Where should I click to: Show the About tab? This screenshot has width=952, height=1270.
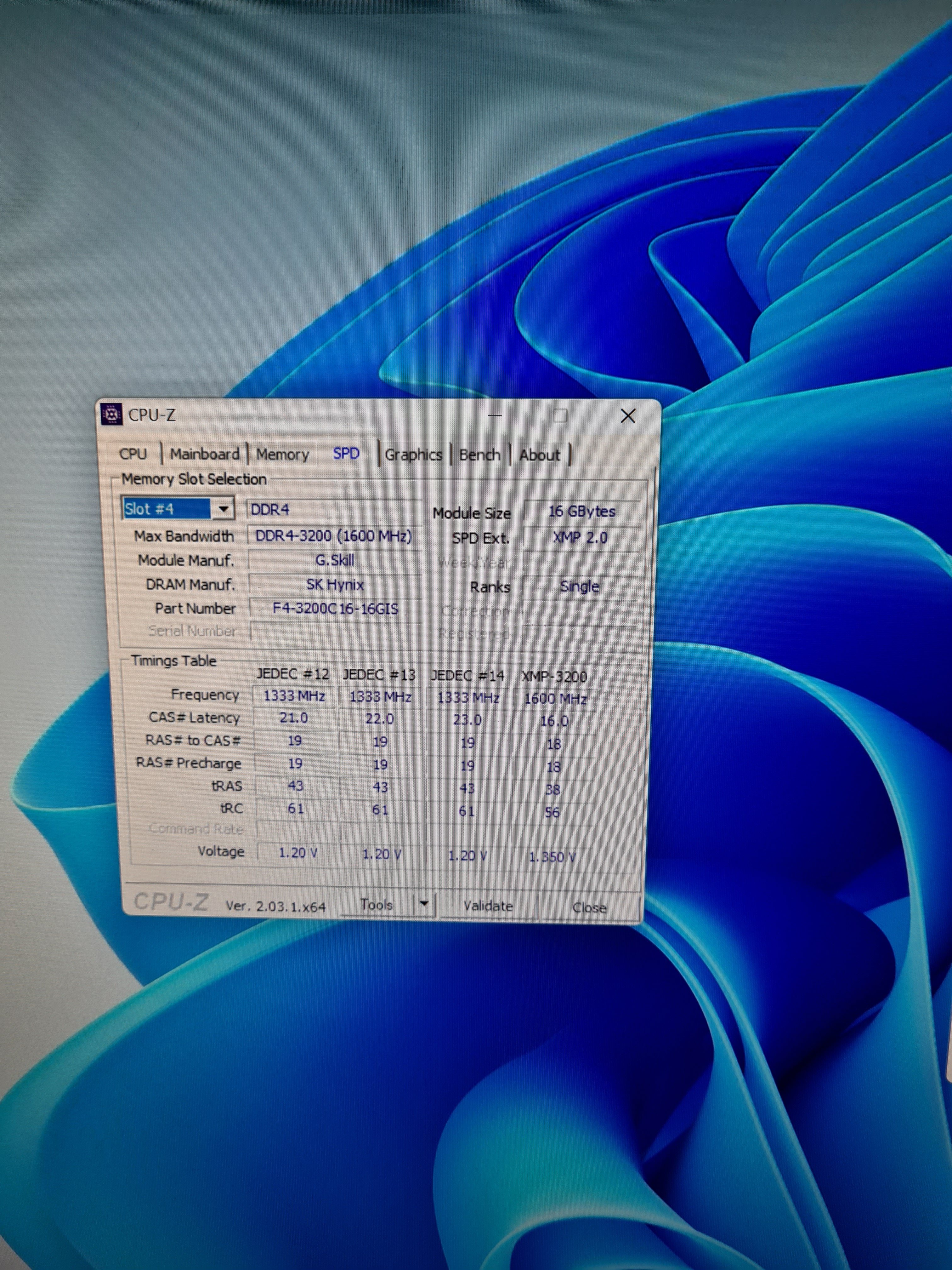tap(539, 455)
